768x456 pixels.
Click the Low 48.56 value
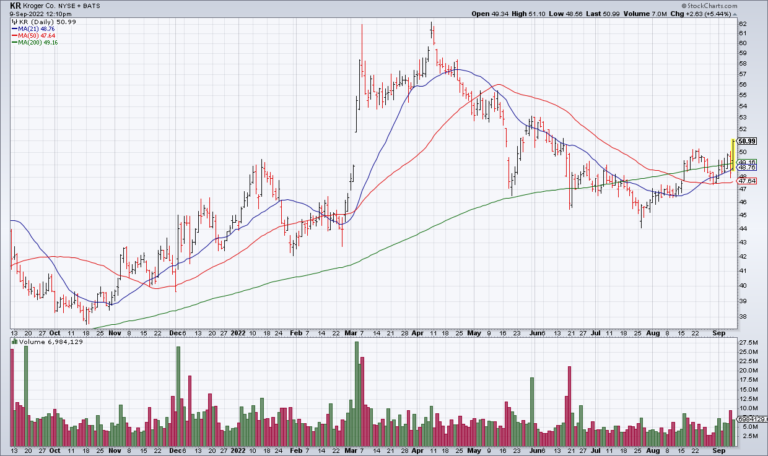pyautogui.click(x=565, y=14)
